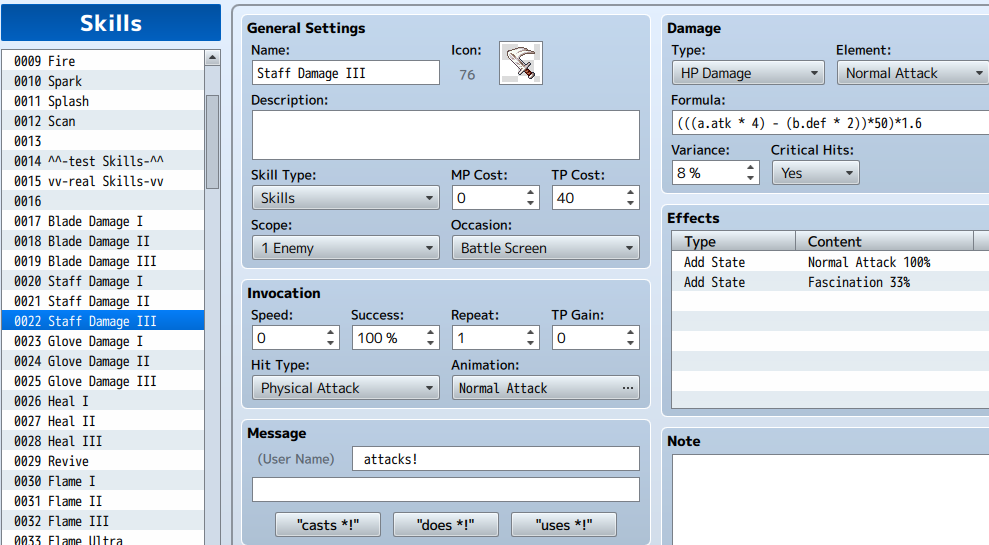Open the Critical Hits dropdown set to Yes
The image size is (989, 545).
pyautogui.click(x=816, y=173)
